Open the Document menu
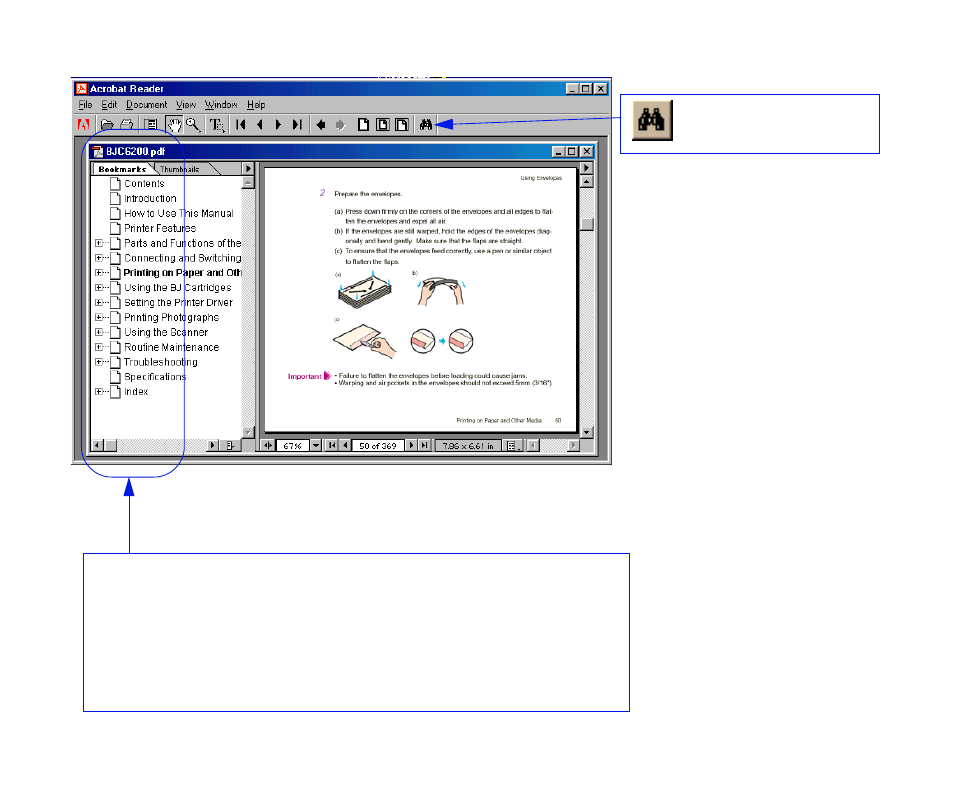This screenshot has width=954, height=801. 147,105
